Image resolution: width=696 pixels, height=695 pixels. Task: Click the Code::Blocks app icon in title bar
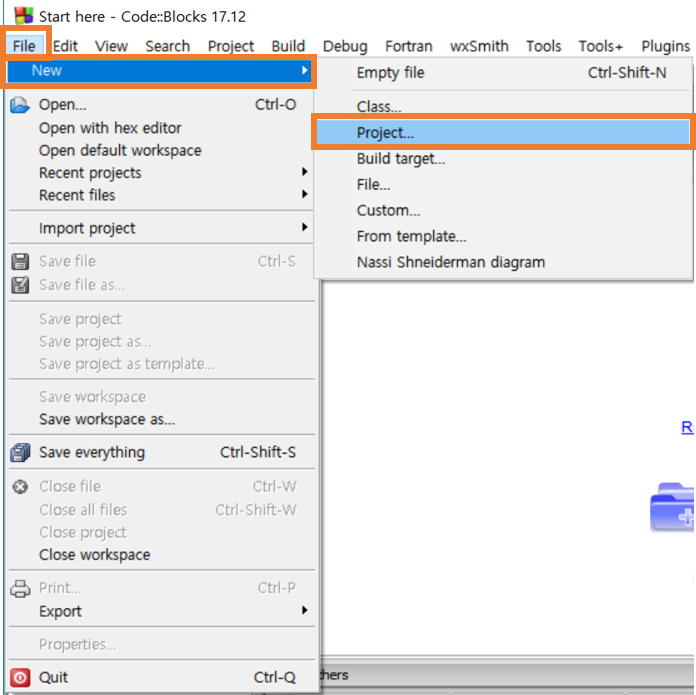(24, 16)
